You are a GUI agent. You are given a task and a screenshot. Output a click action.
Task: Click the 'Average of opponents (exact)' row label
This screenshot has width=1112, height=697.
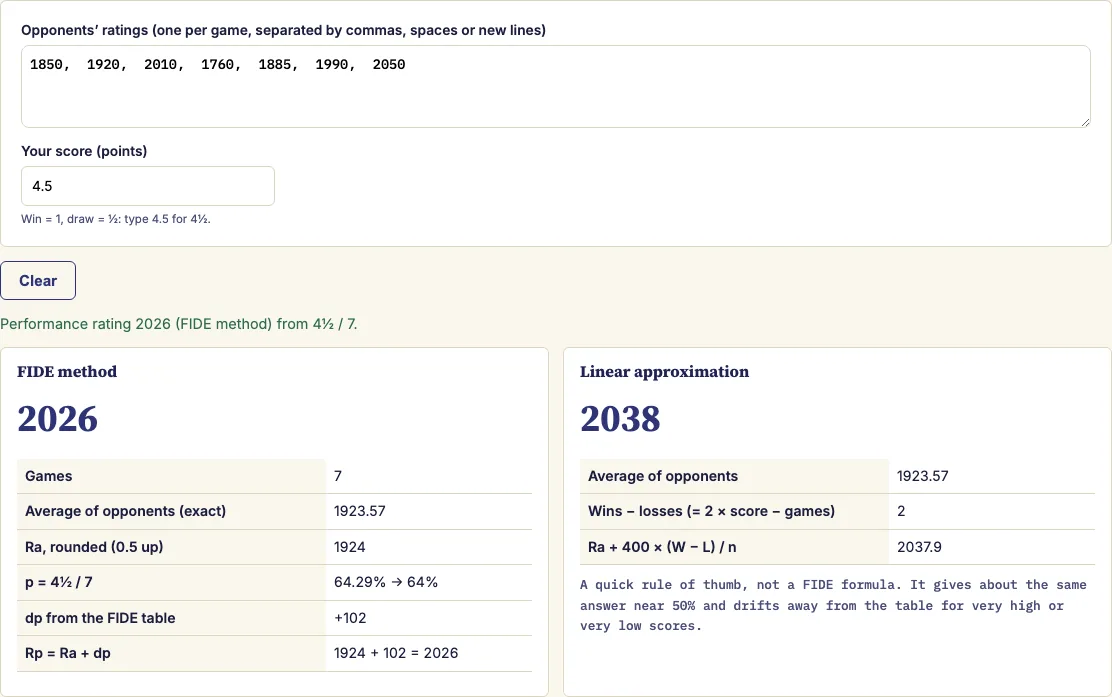point(126,511)
